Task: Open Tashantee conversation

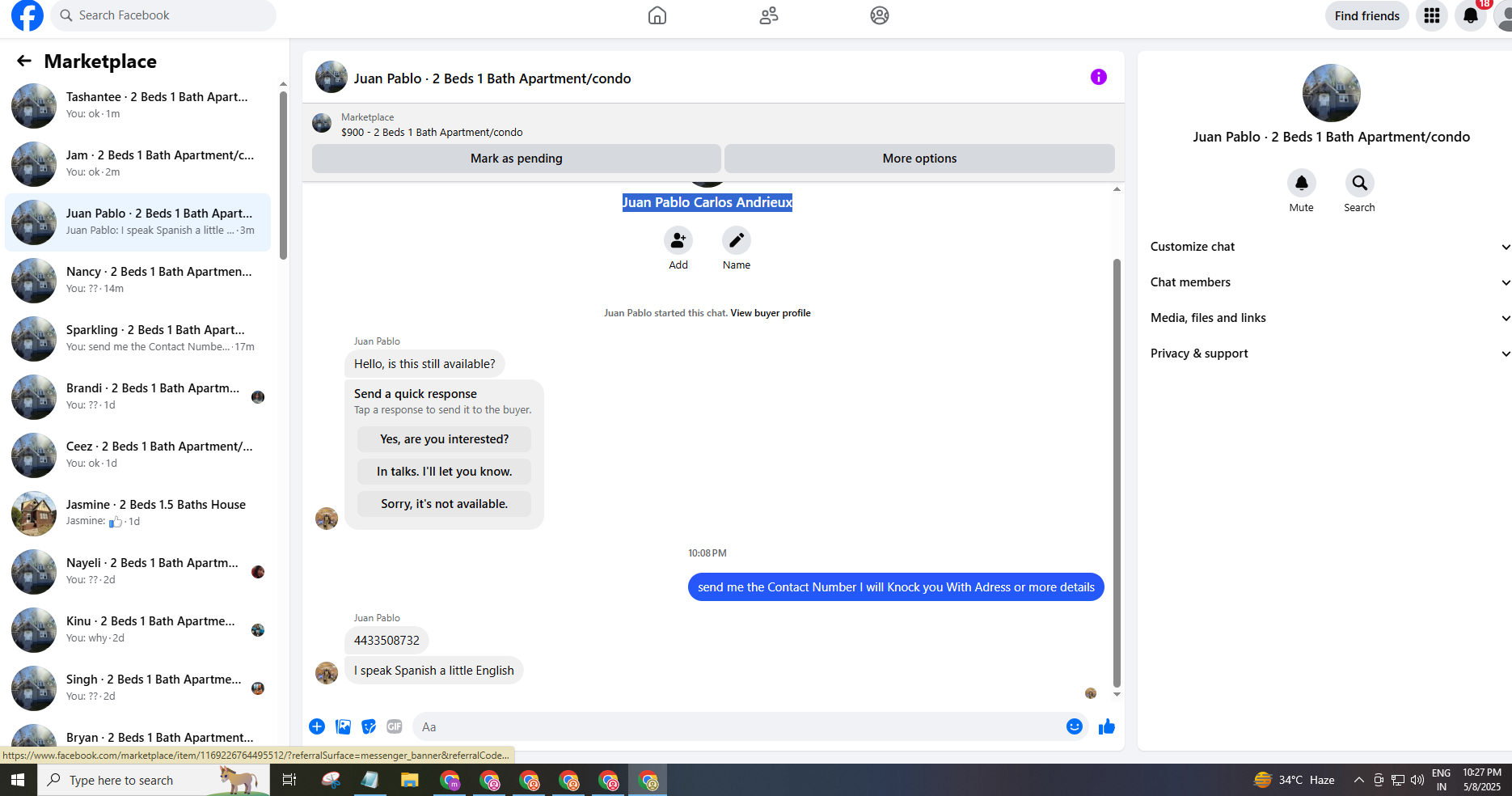Action: coord(138,106)
